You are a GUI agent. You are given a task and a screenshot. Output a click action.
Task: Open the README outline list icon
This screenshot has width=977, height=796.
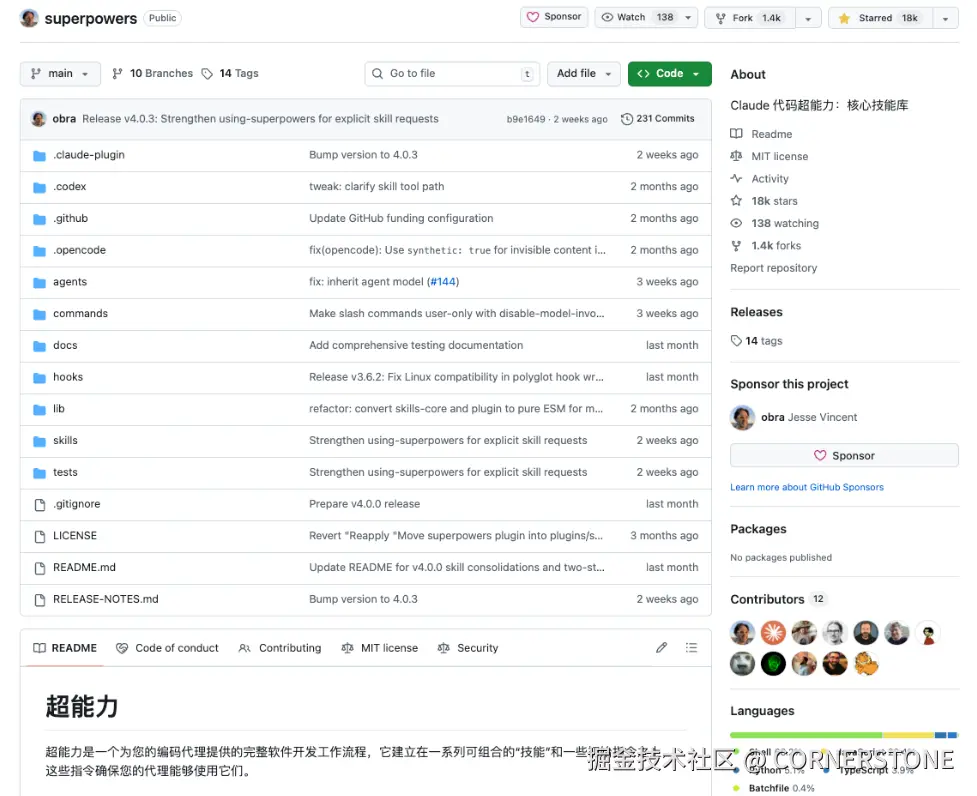[x=691, y=648]
